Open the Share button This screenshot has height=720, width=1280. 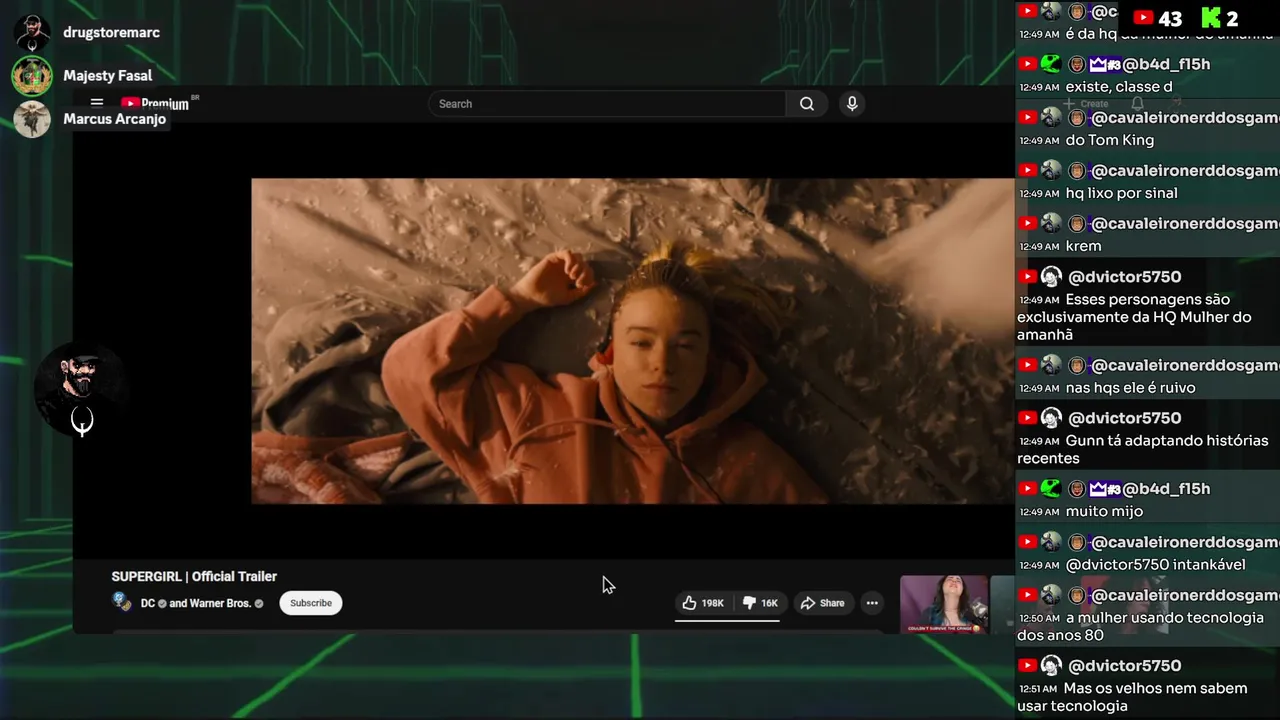pos(823,603)
